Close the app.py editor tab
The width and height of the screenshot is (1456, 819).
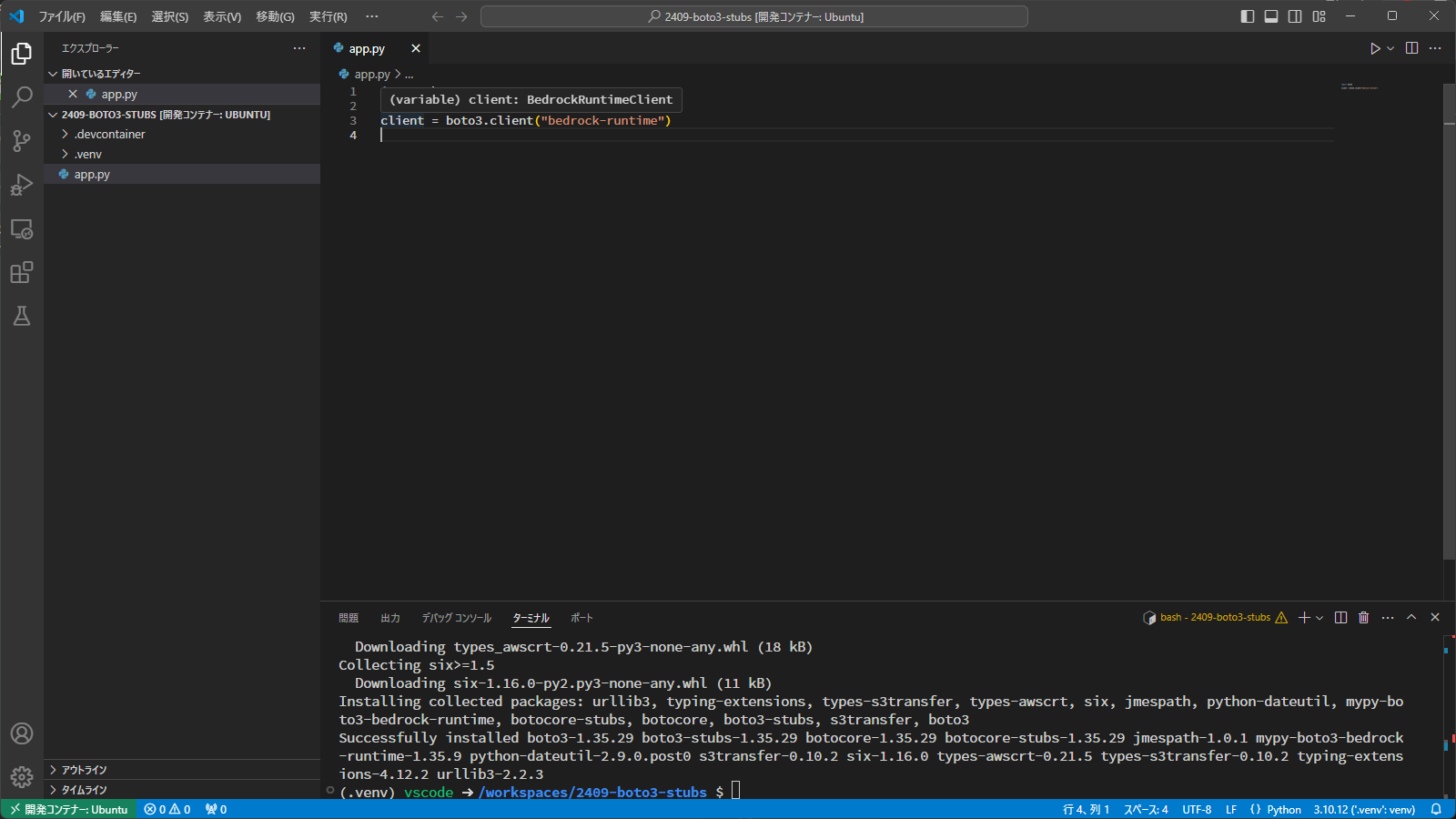(416, 48)
